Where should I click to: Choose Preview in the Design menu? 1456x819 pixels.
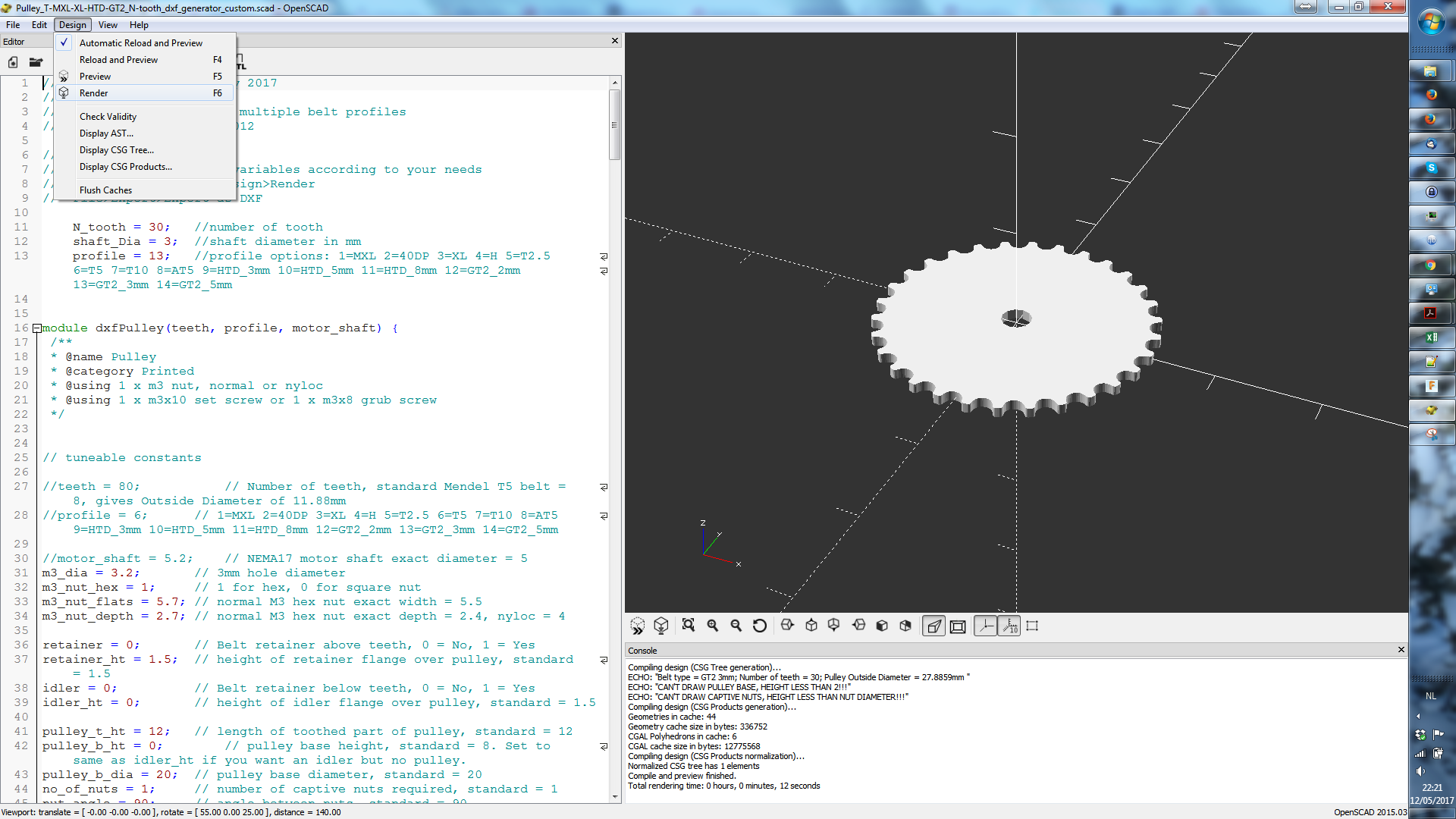pos(144,77)
